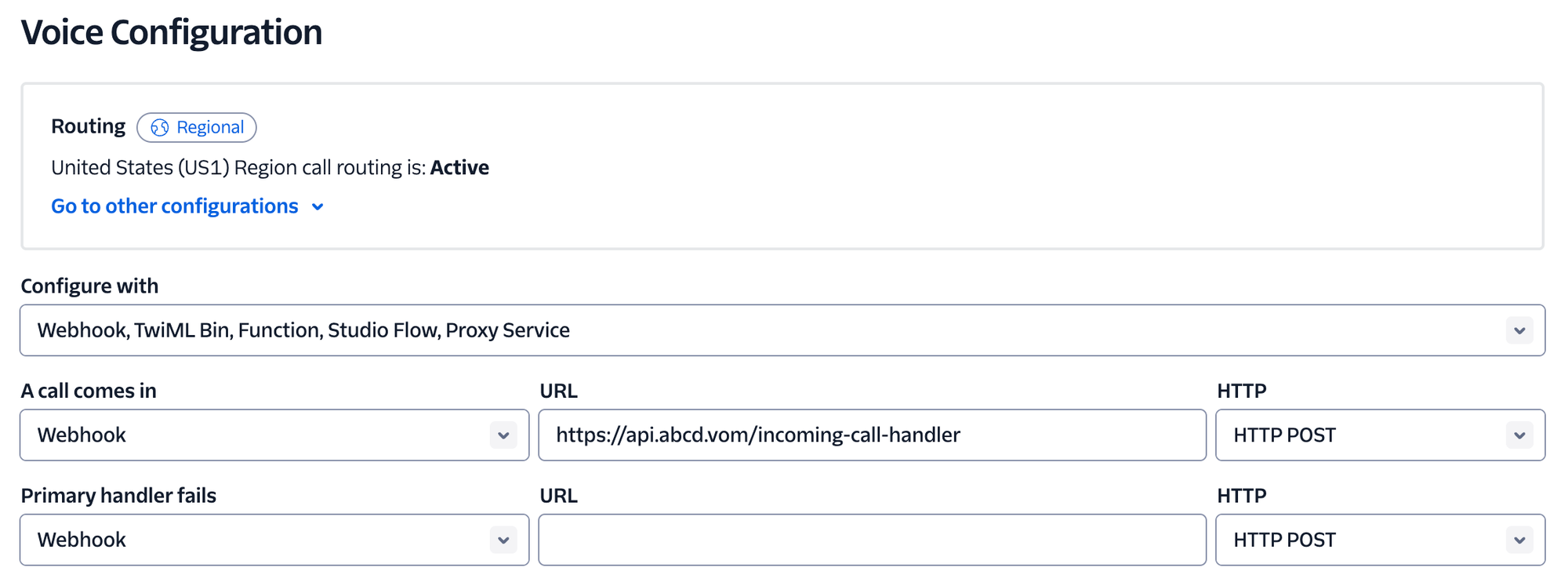Focus the empty fallback URL field

872,540
